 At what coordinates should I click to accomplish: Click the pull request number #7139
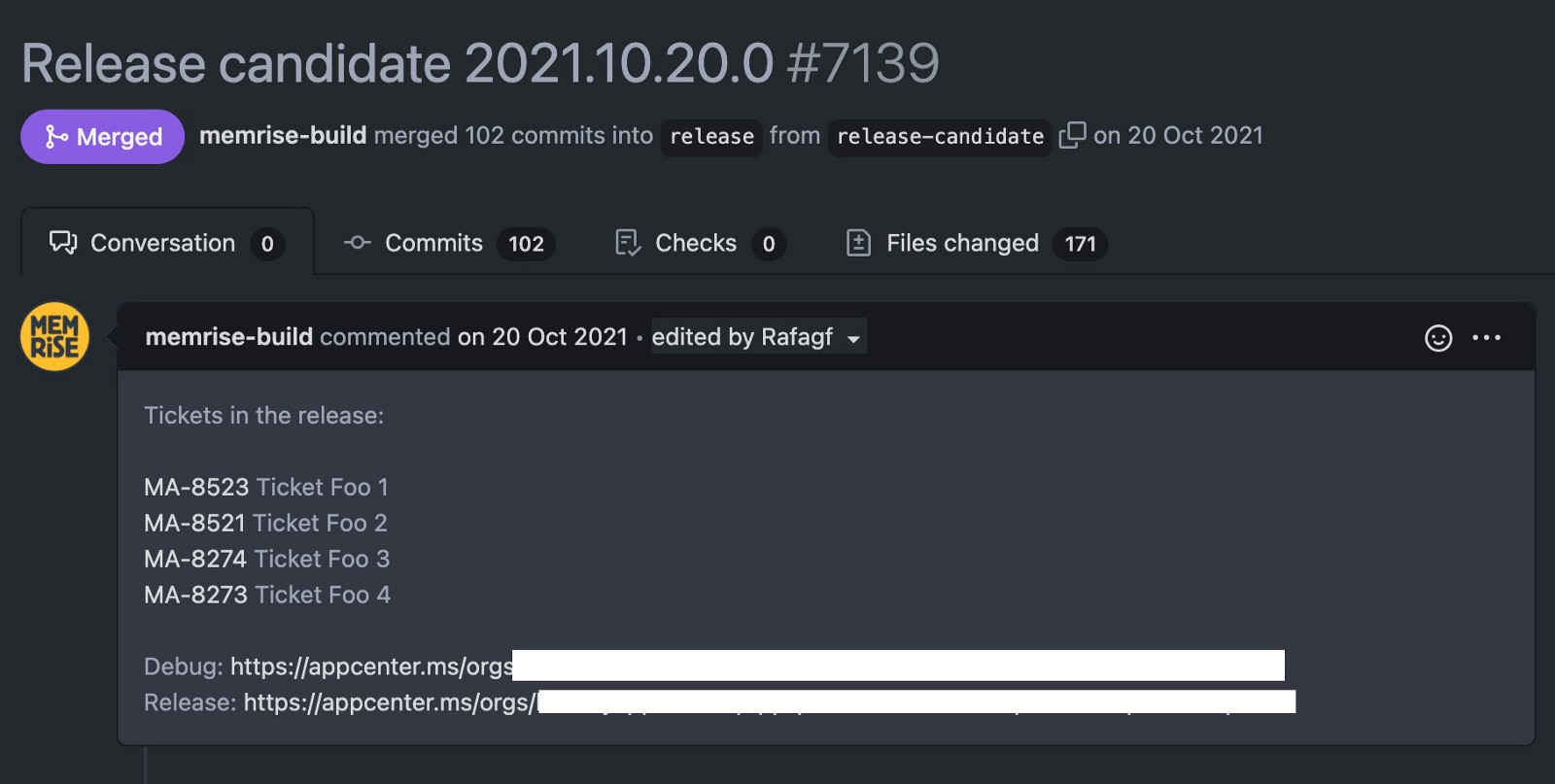(x=863, y=63)
